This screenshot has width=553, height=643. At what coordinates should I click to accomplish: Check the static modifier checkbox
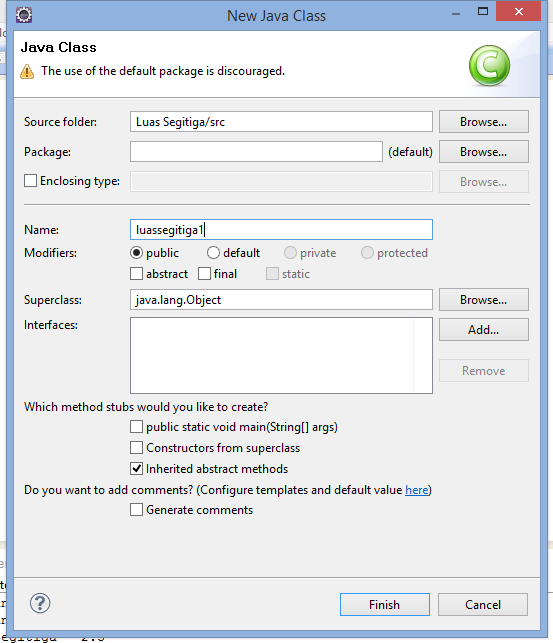(x=272, y=274)
